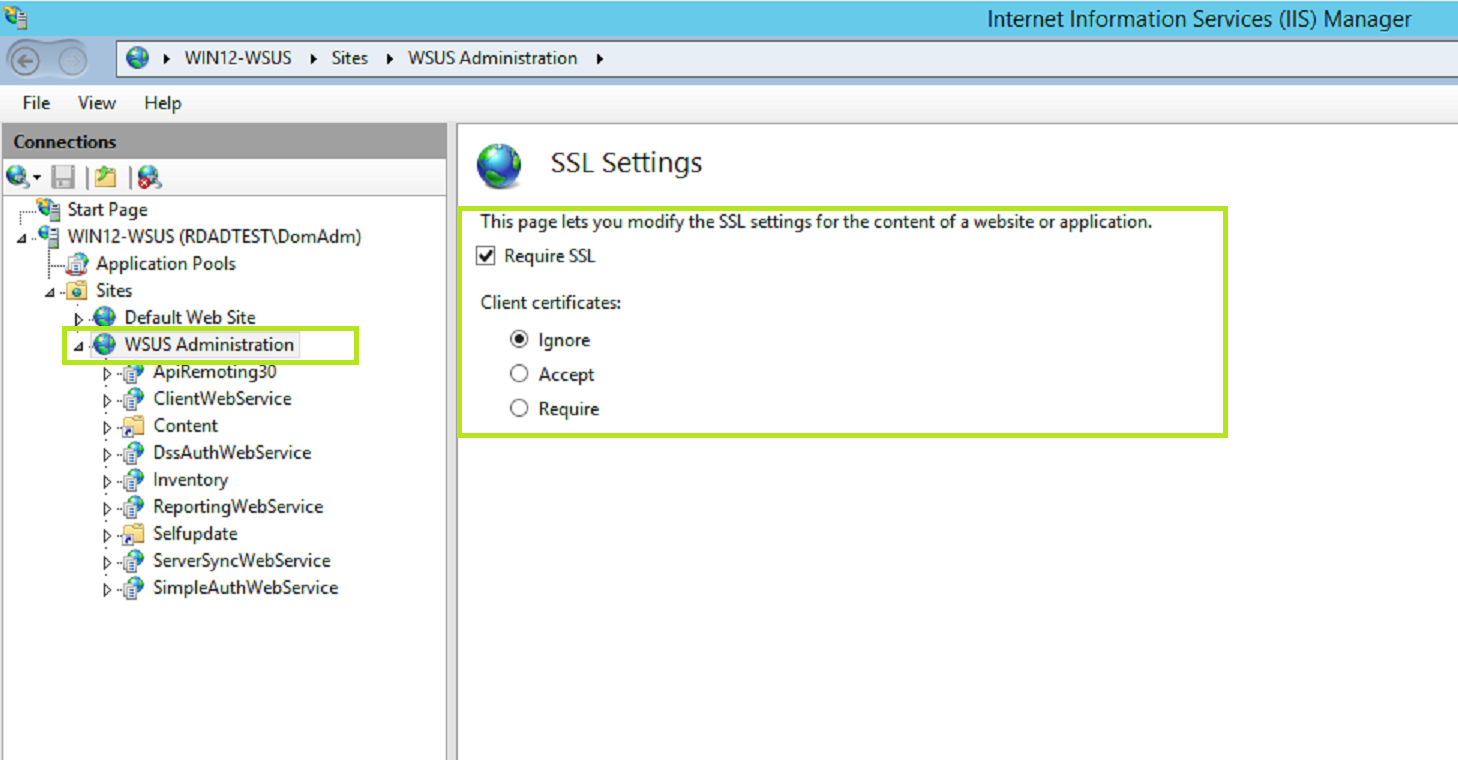Open the View menu
The height and width of the screenshot is (760, 1458).
[97, 103]
